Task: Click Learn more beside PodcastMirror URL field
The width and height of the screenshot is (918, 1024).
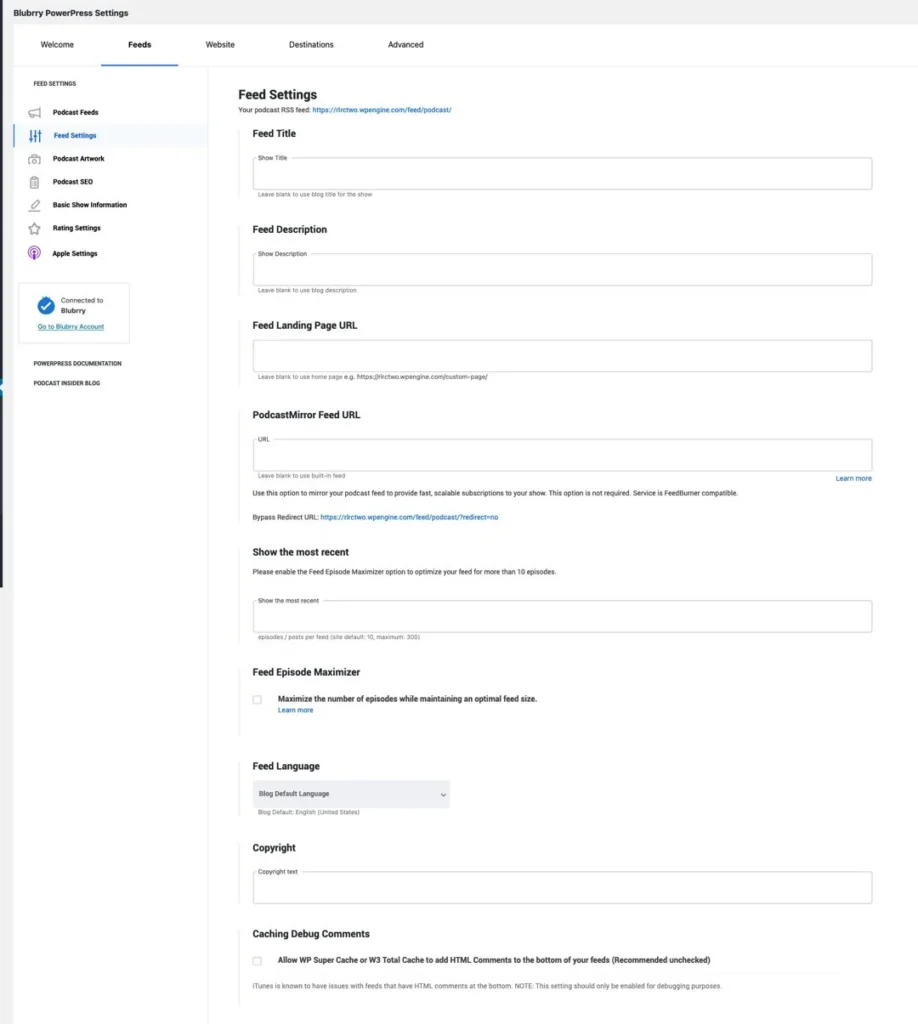Action: tap(853, 479)
